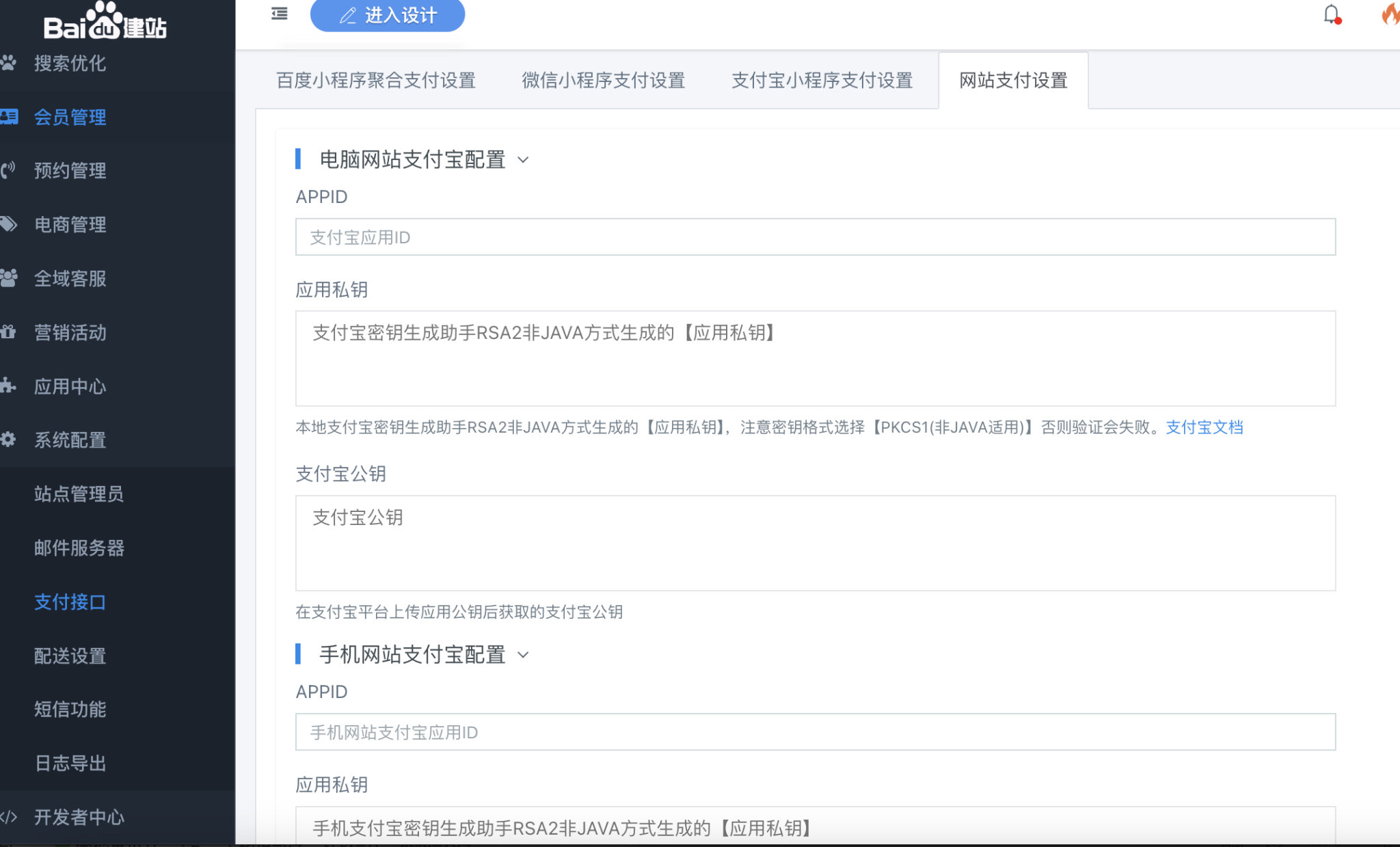The image size is (1400, 847).
Task: Click the 手机网站支付宝配置 section heading
Action: pyautogui.click(x=412, y=655)
